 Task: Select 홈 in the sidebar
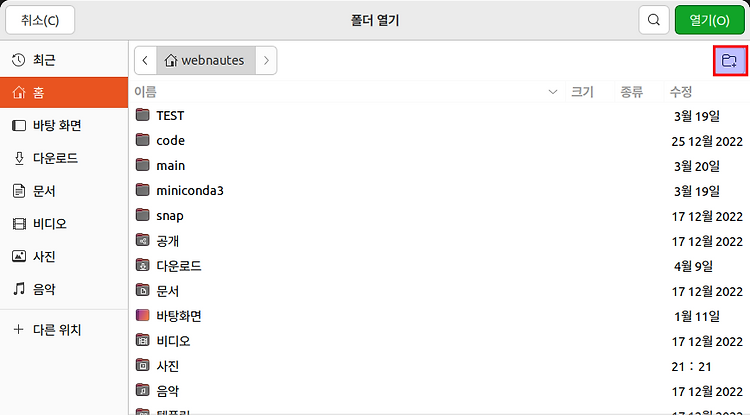(x=64, y=92)
